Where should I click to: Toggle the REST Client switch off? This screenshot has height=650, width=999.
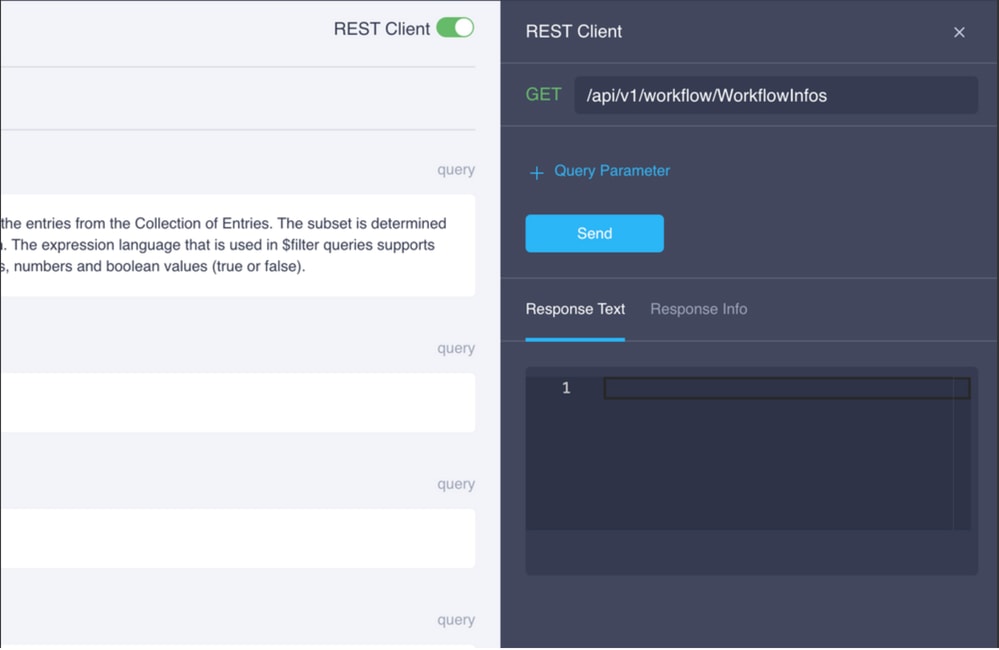coord(455,28)
